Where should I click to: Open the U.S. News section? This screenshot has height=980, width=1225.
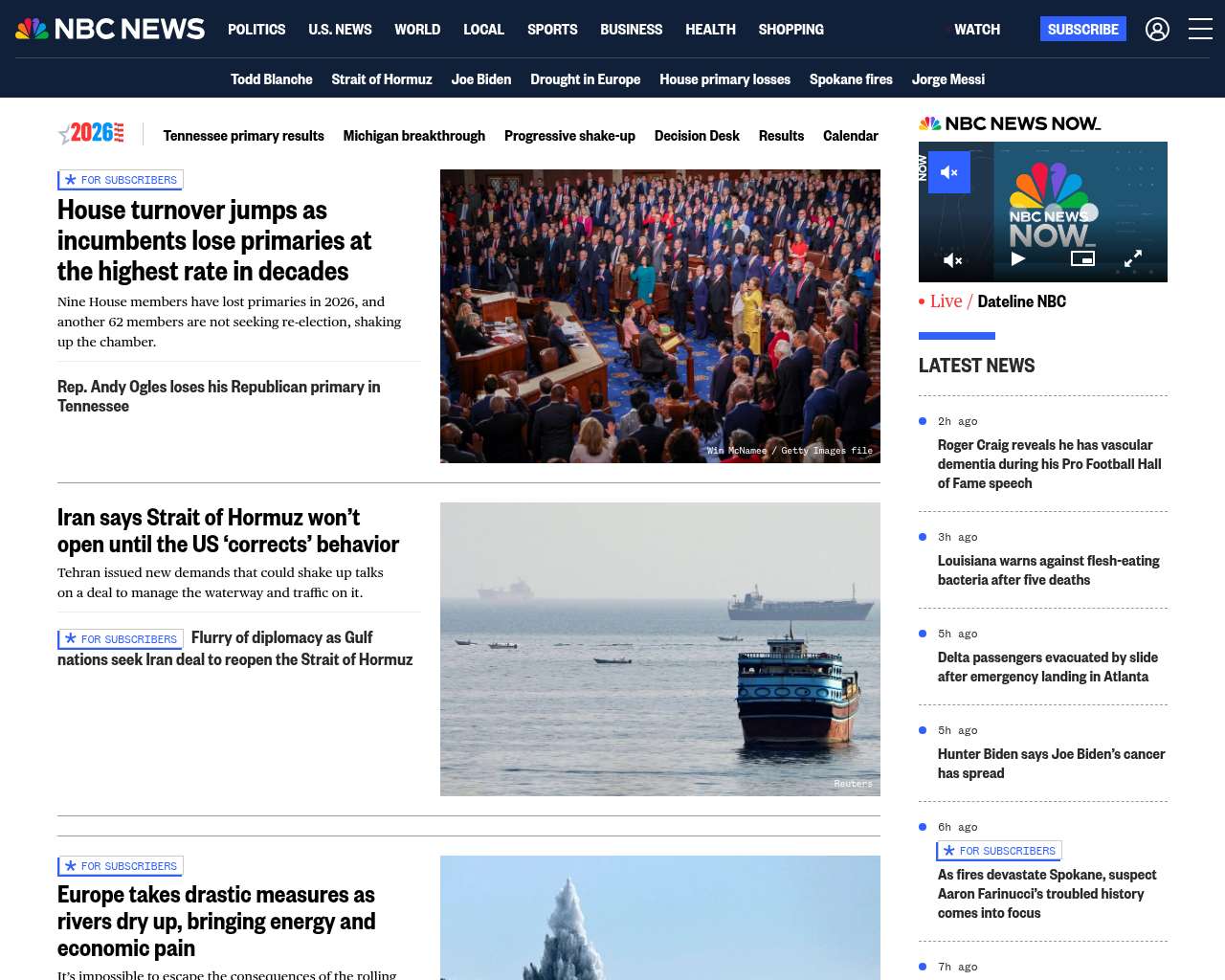[x=340, y=30]
